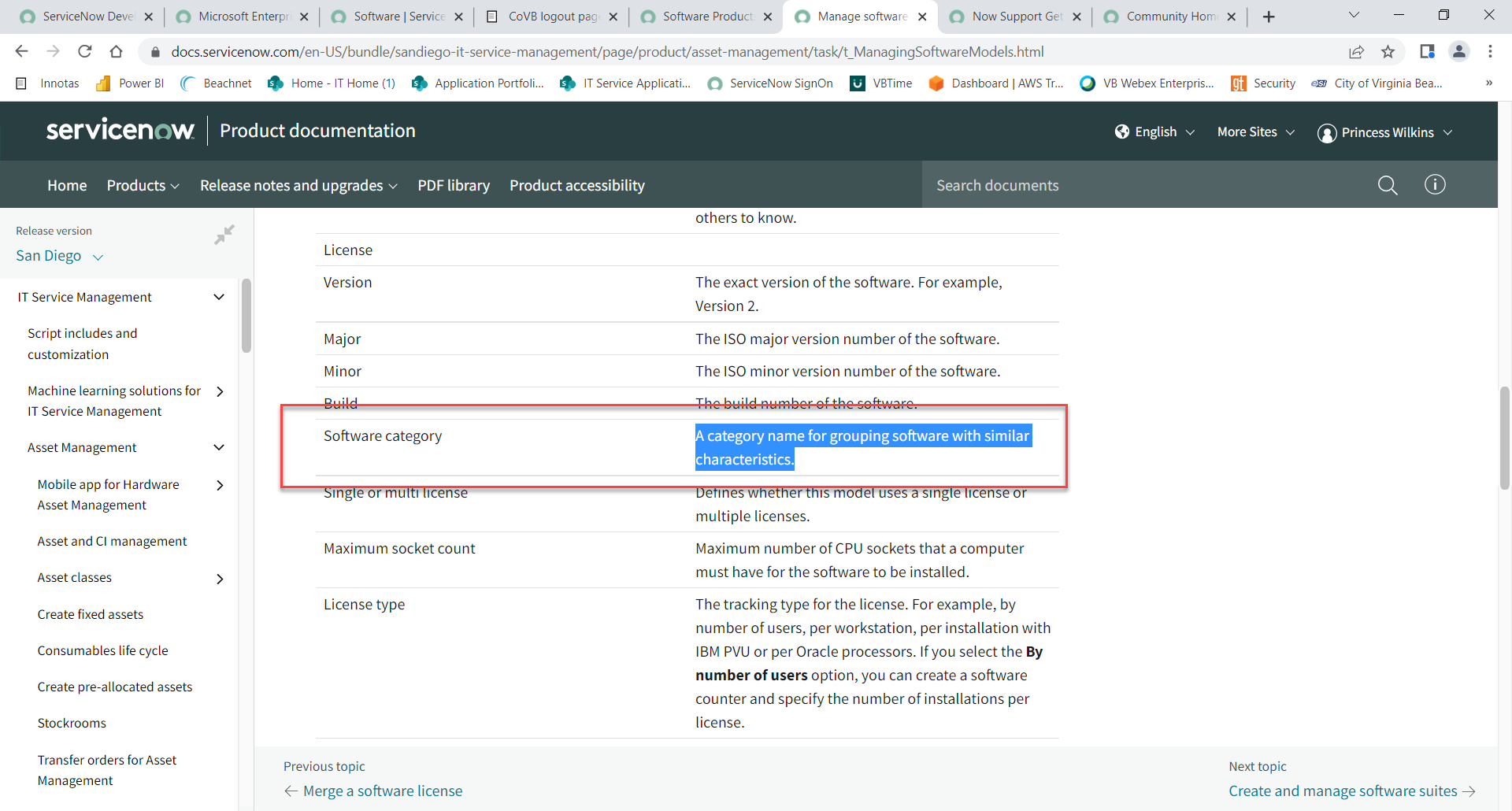Click the info circle icon

point(1435,184)
